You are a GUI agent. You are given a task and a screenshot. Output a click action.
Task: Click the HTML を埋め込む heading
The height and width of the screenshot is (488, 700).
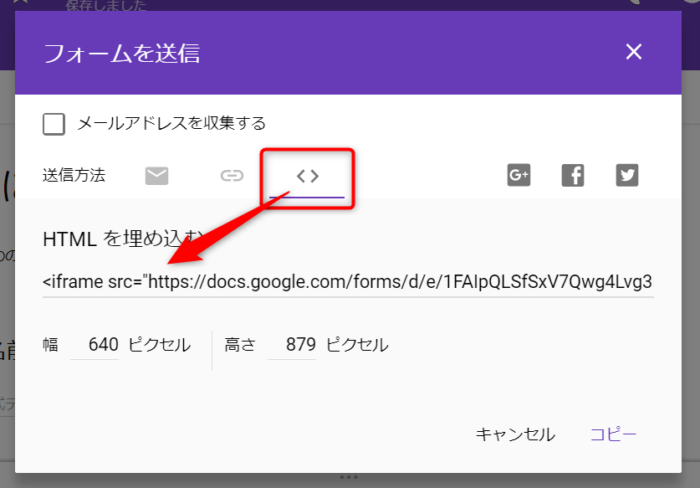[120, 239]
